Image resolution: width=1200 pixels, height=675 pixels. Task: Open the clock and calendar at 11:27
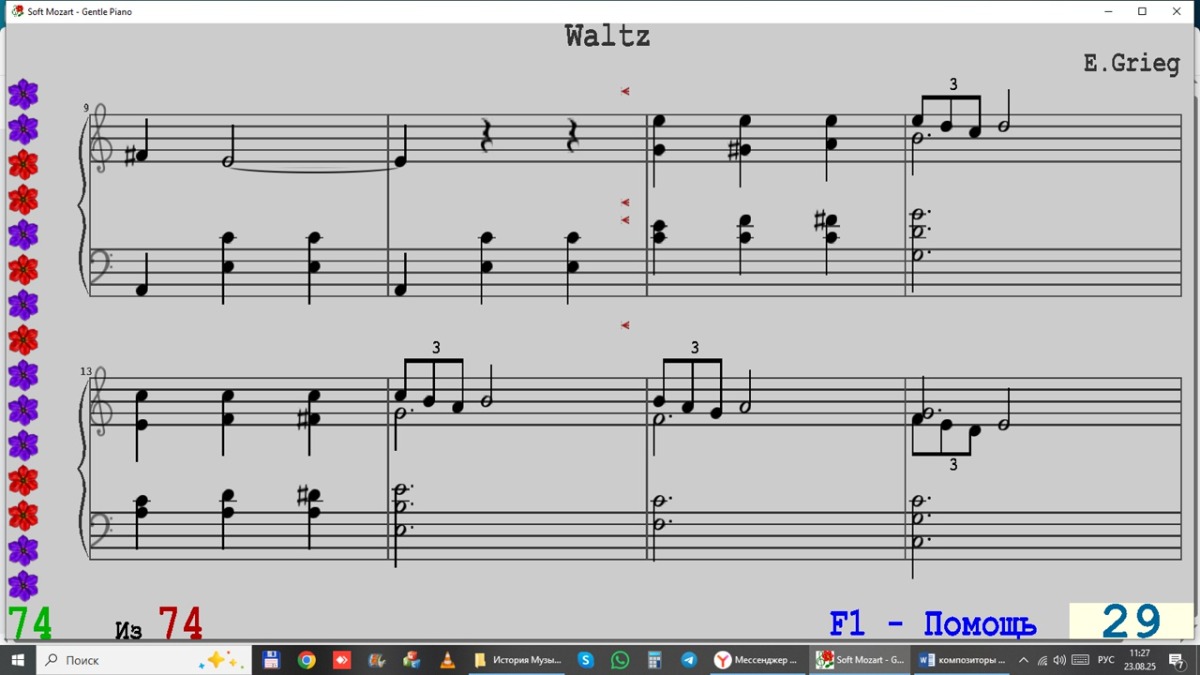[x=1140, y=660]
